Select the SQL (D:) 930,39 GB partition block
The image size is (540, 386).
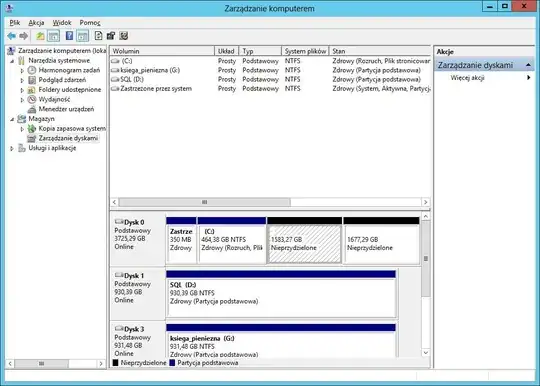point(281,294)
